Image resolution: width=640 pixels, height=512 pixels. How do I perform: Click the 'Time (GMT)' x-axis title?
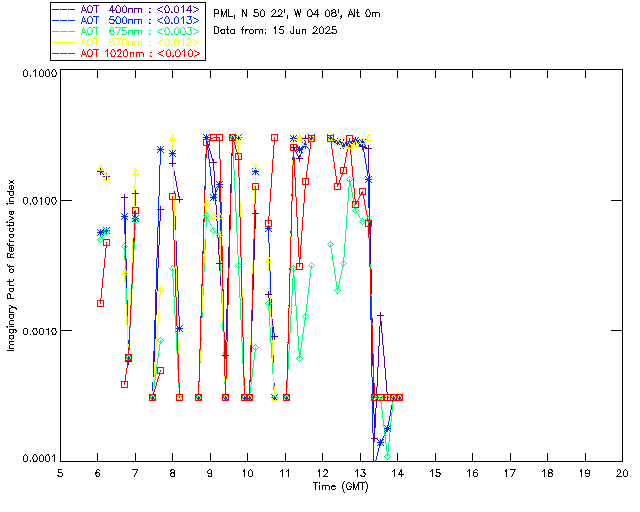(341, 486)
